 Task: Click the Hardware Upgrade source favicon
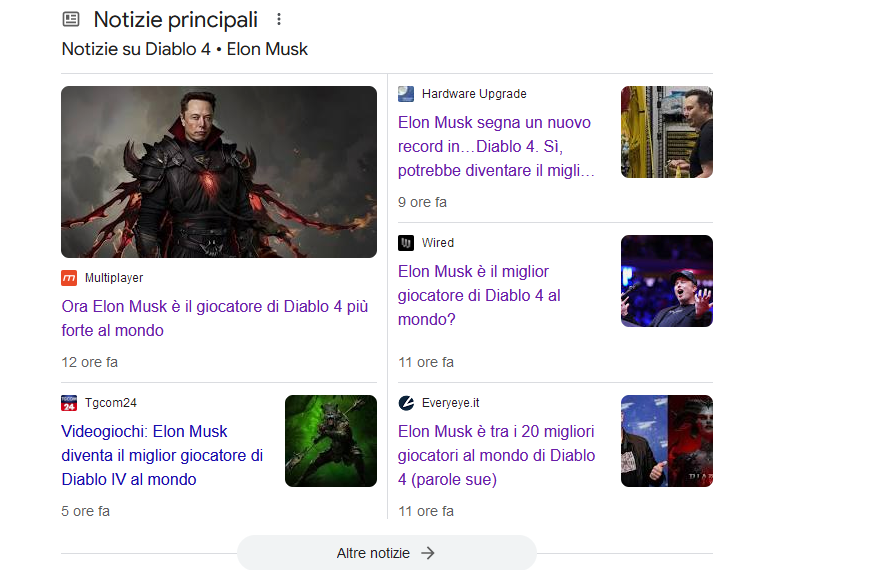(x=406, y=94)
